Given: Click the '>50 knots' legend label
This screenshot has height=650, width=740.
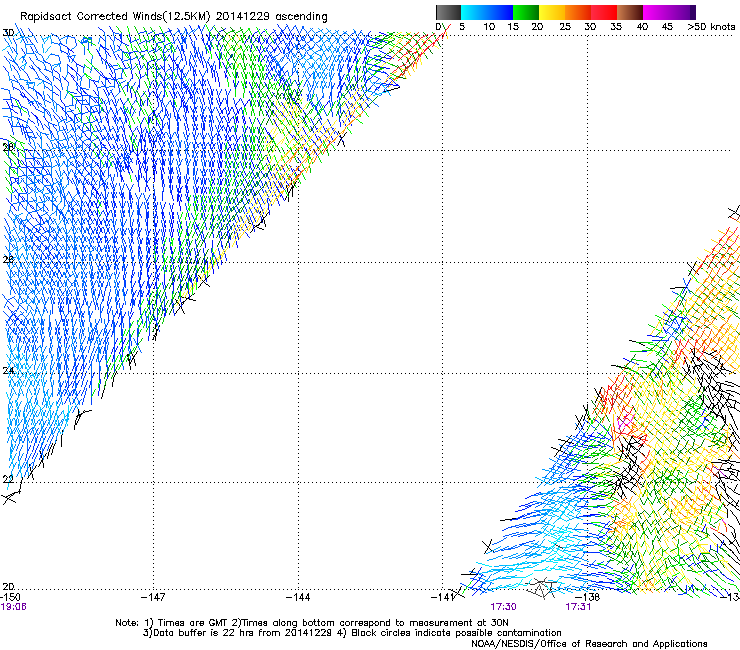Looking at the screenshot, I should tap(711, 27).
